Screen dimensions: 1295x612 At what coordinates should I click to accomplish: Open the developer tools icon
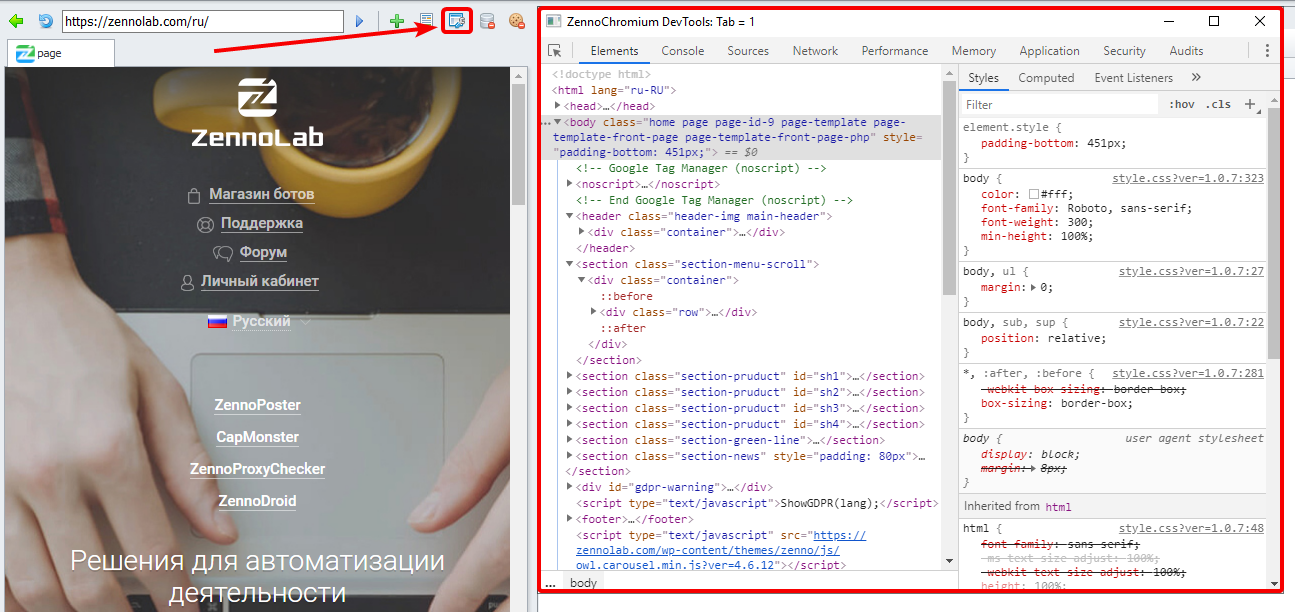pyautogui.click(x=457, y=20)
